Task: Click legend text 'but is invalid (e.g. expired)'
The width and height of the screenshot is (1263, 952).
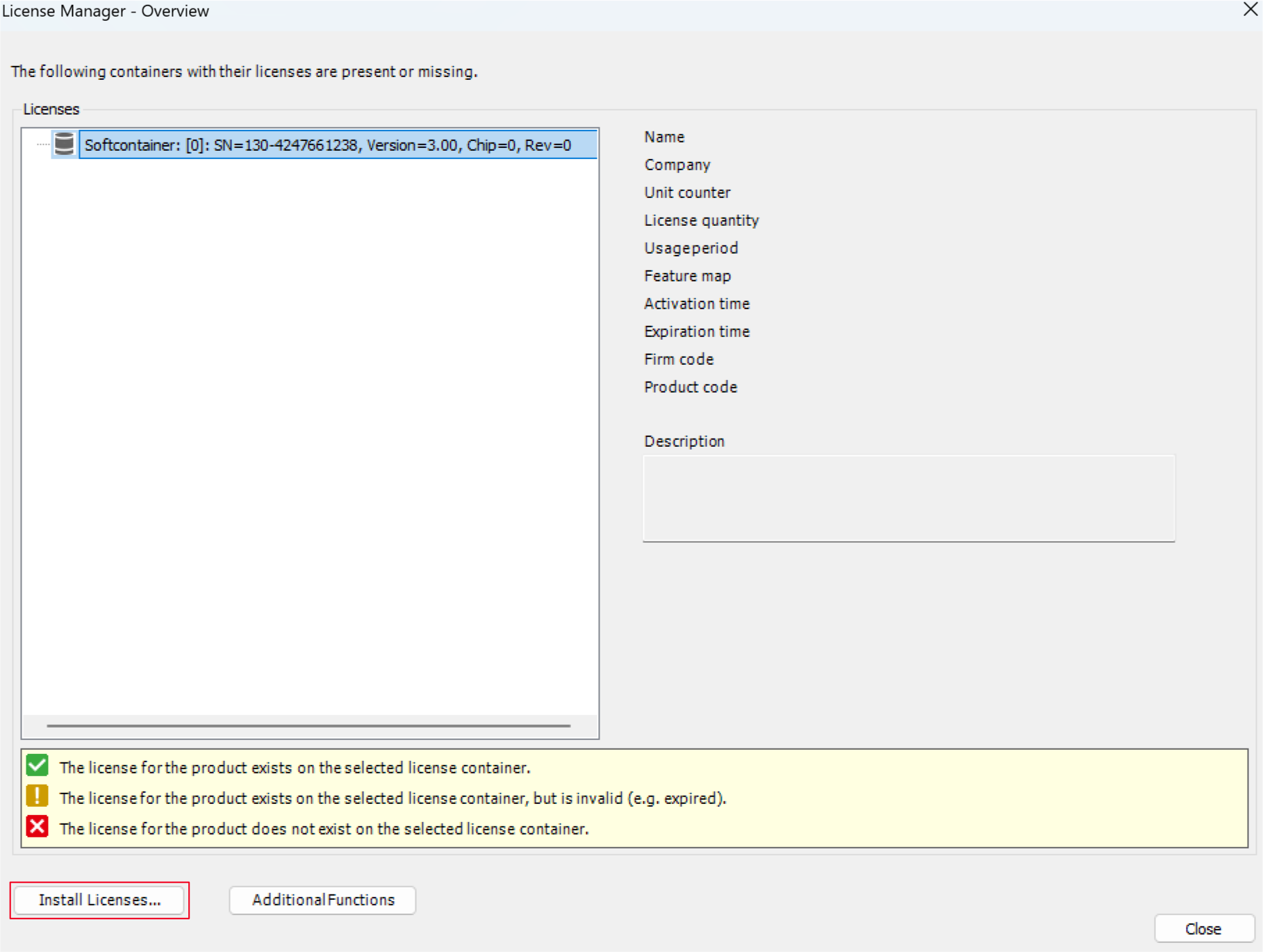Action: tap(629, 798)
